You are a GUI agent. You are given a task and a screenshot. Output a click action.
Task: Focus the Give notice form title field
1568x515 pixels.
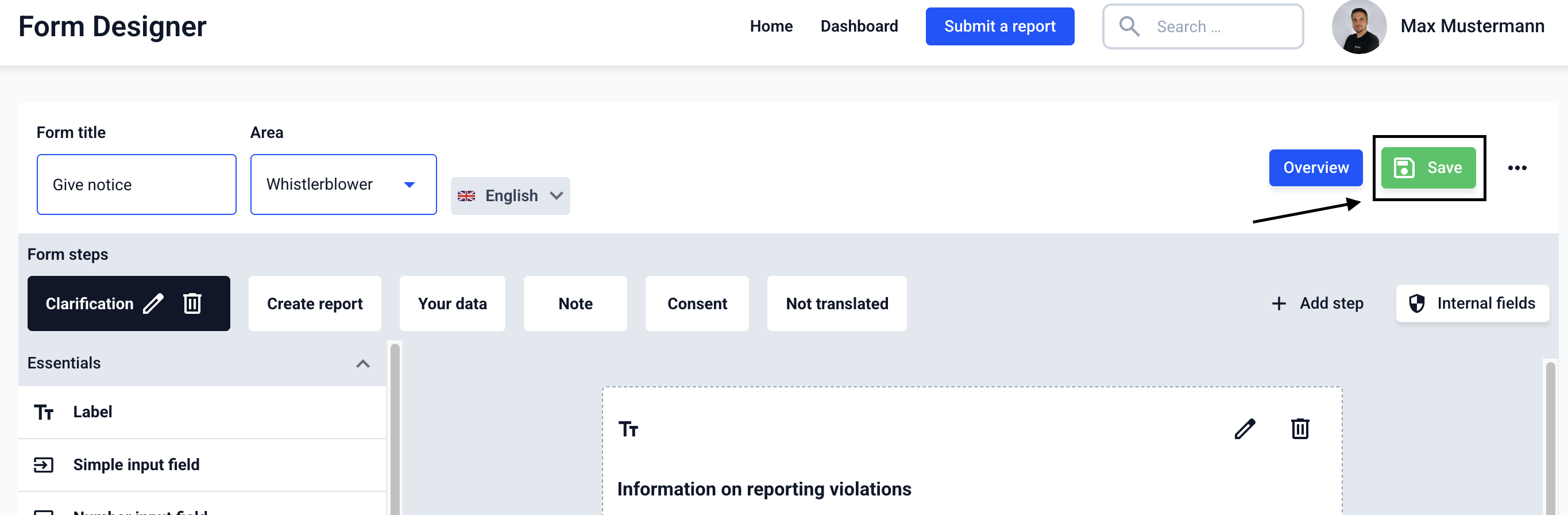[x=136, y=185]
